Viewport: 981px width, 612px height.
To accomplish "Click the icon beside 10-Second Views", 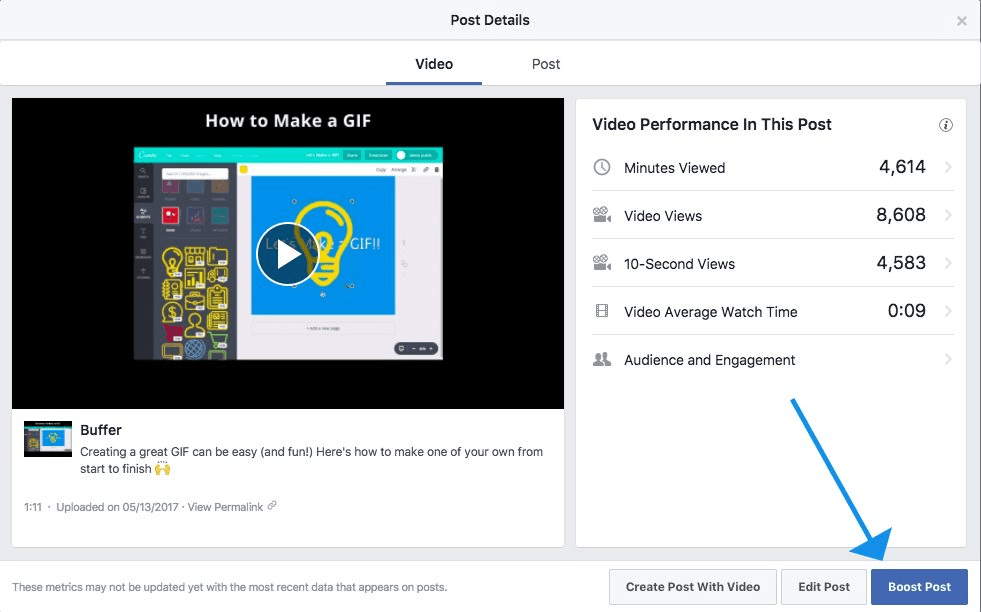I will [x=602, y=263].
